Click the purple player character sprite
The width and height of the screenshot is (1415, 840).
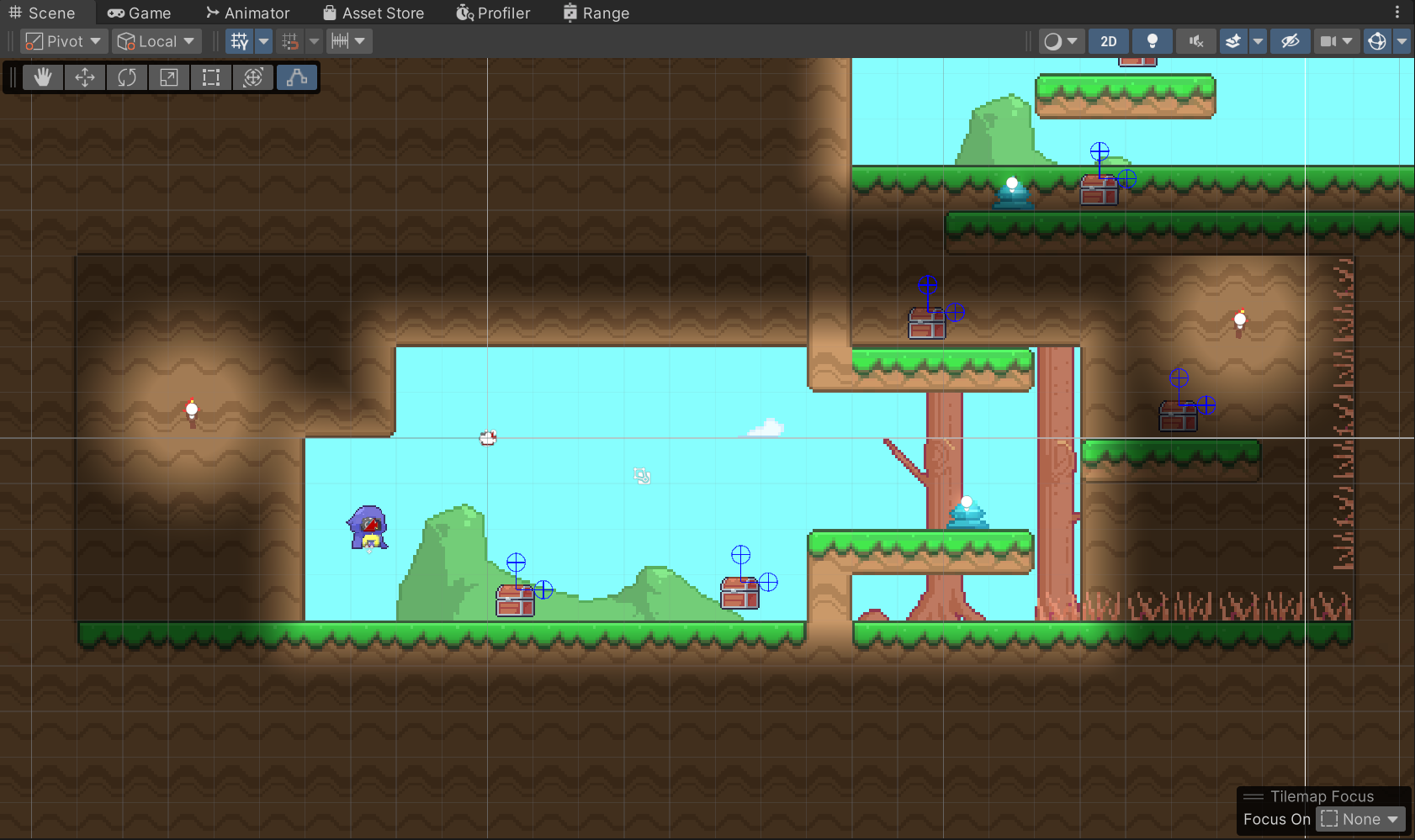tap(368, 527)
